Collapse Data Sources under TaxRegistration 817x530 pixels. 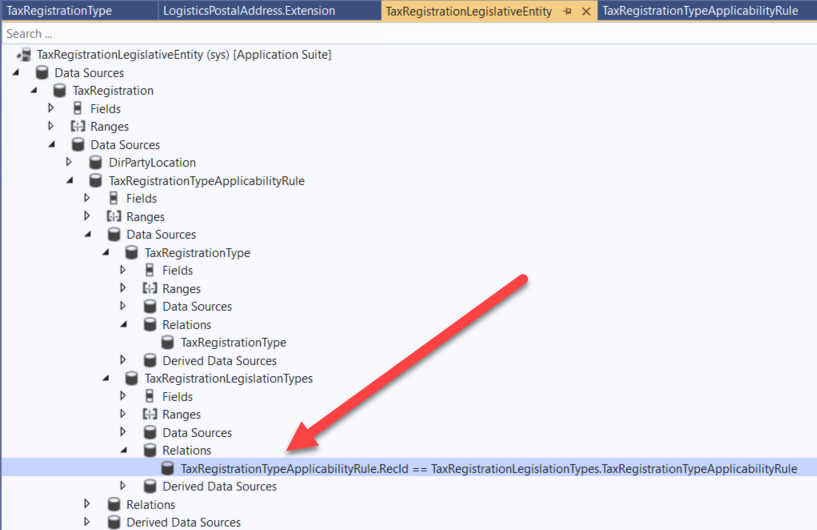click(x=52, y=144)
